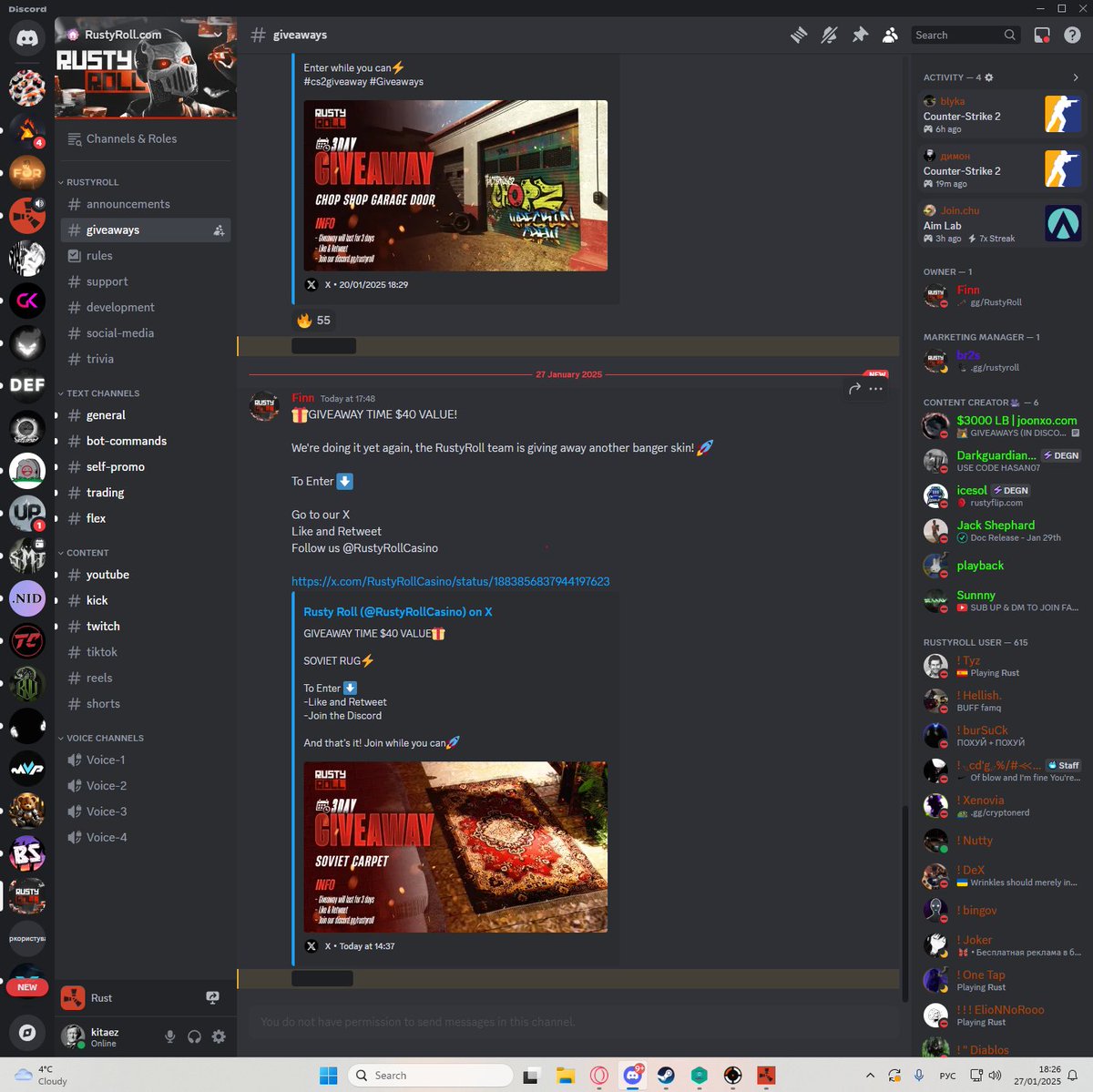Show hidden system tray icons chevron
Screen dimensions: 1093x1092
(870, 1076)
